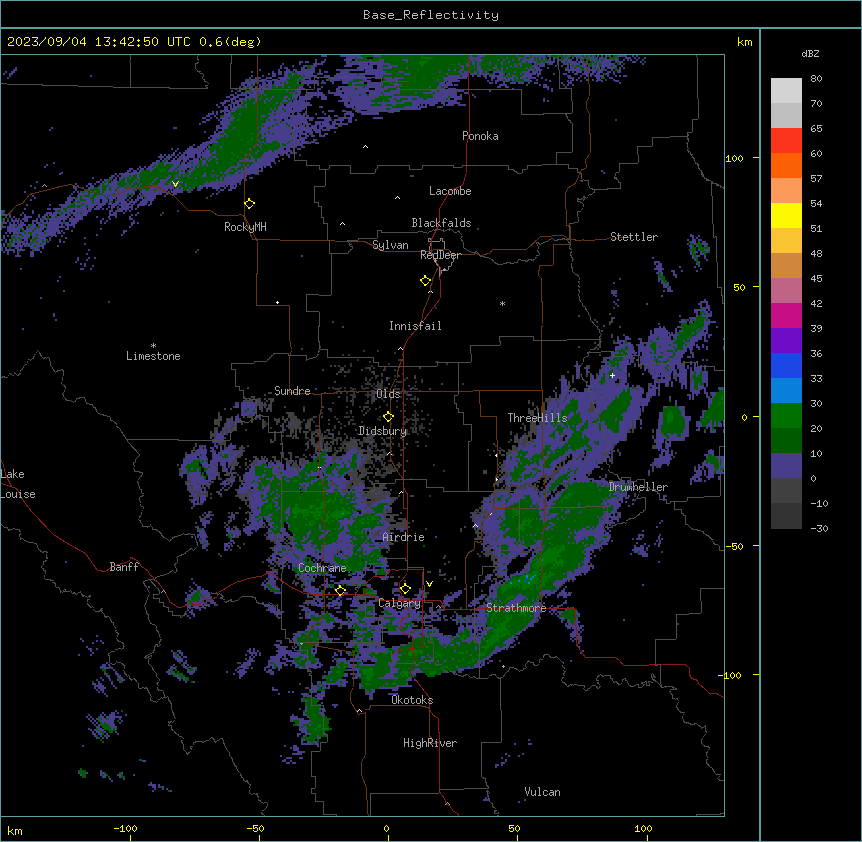Click the 100 tick on the vertical axis
This screenshot has height=842, width=862.
(x=734, y=158)
